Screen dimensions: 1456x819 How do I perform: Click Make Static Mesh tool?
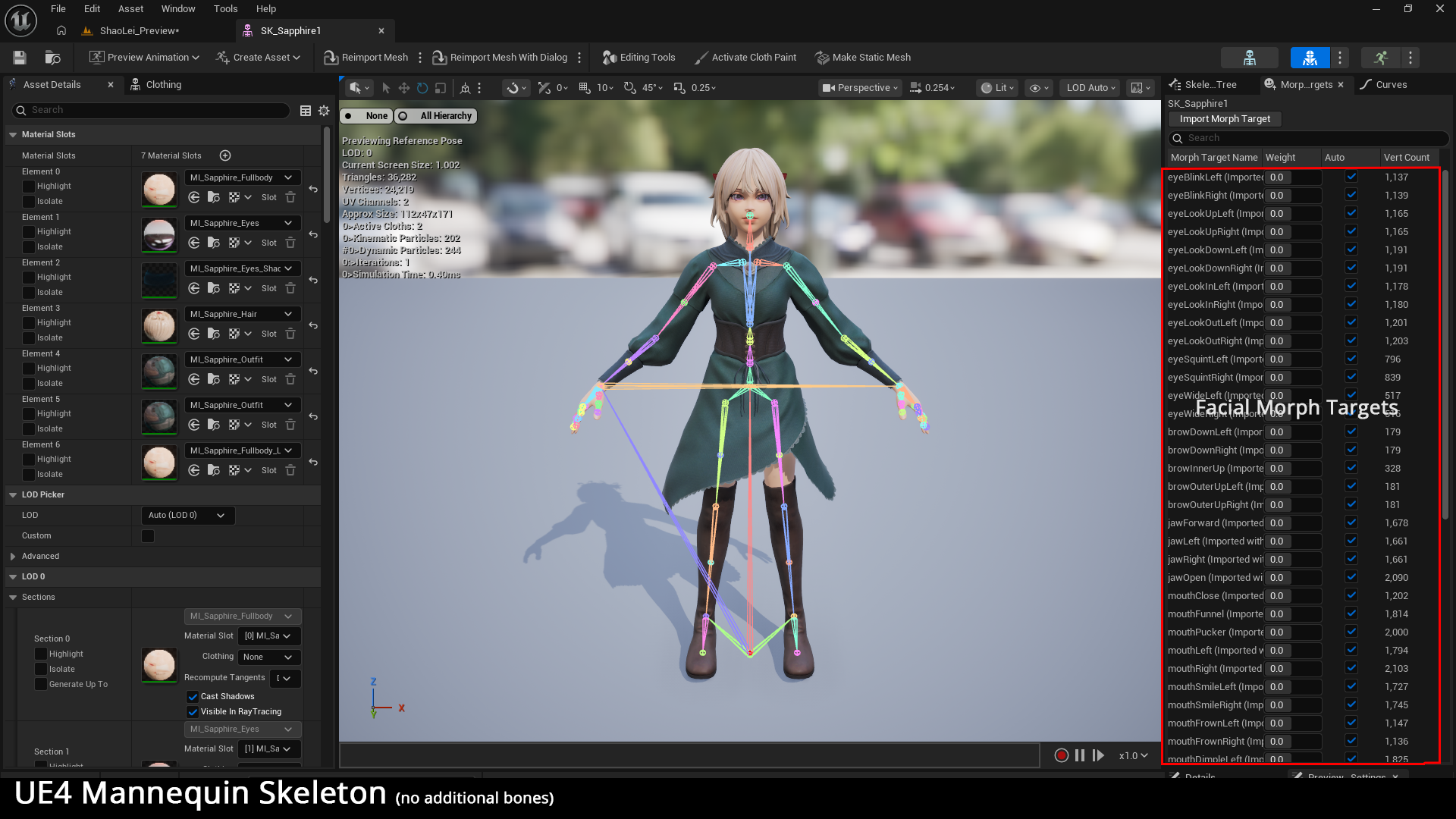[x=862, y=58]
